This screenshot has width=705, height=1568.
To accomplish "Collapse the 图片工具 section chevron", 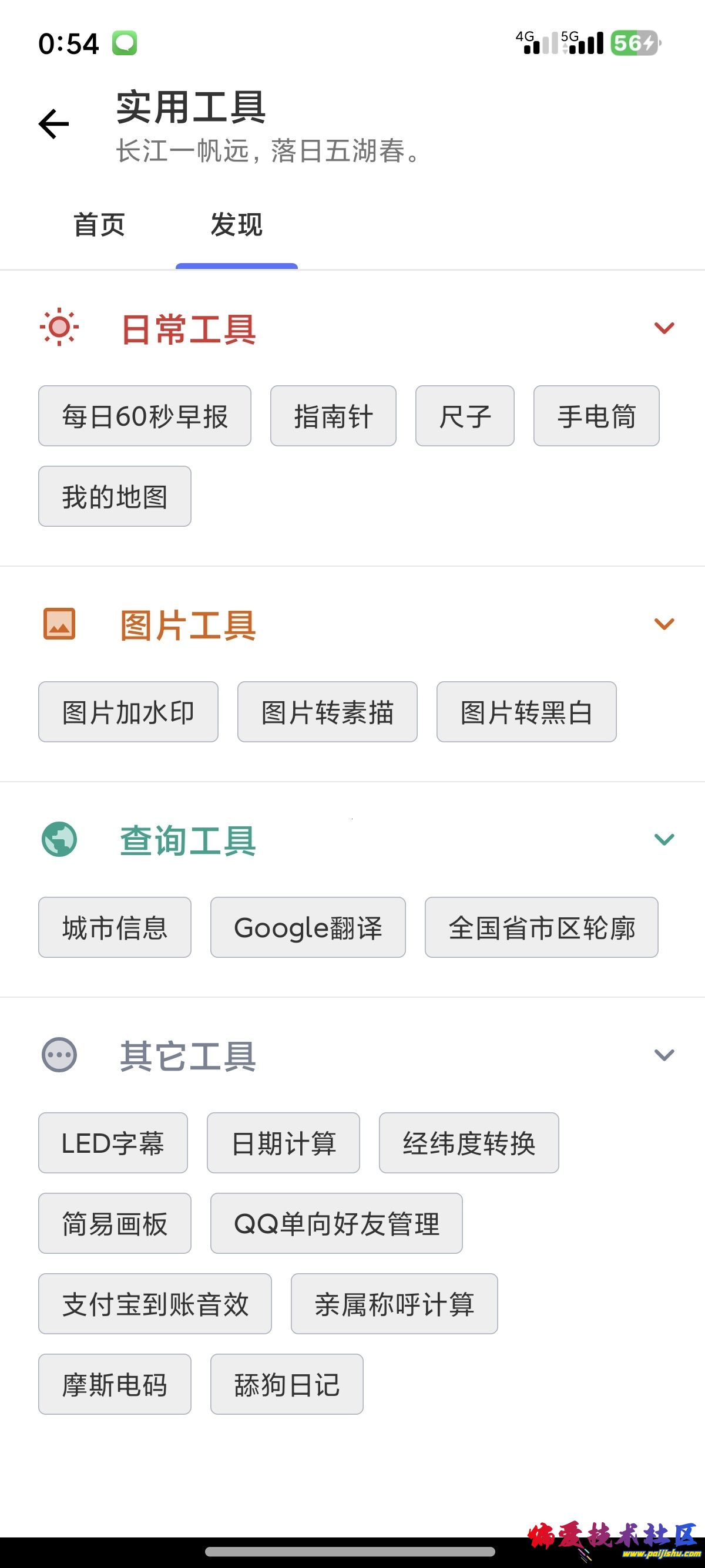I will point(664,624).
